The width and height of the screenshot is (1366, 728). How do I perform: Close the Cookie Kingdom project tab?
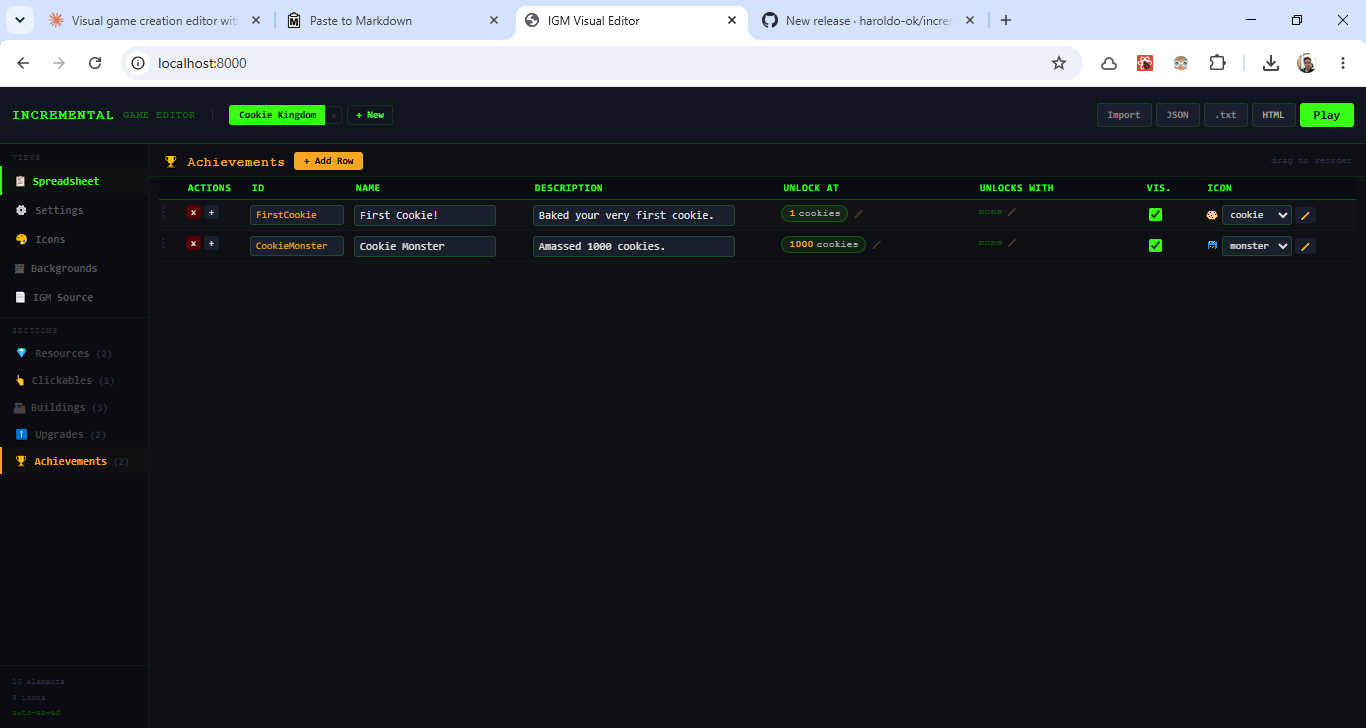(334, 115)
